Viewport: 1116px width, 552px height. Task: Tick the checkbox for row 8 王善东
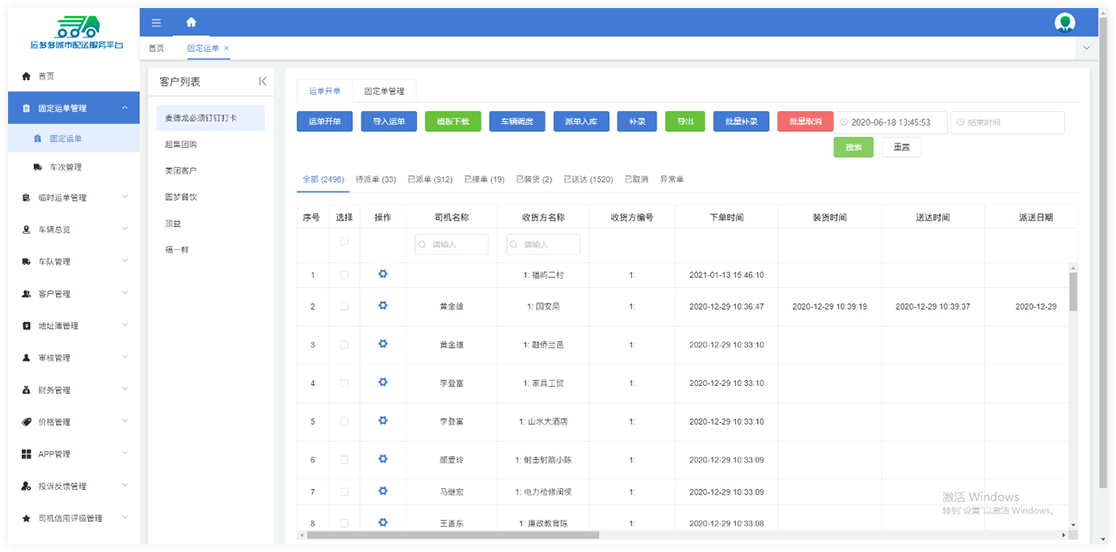tap(344, 523)
